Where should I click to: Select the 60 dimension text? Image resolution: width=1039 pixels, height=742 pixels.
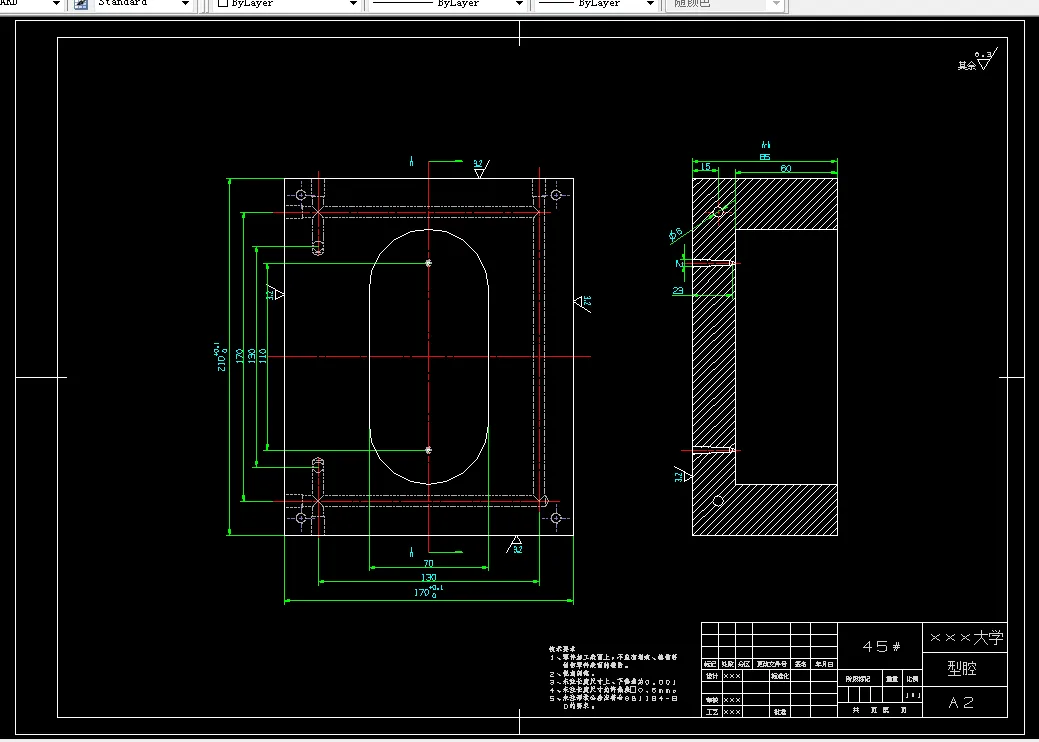click(785, 168)
